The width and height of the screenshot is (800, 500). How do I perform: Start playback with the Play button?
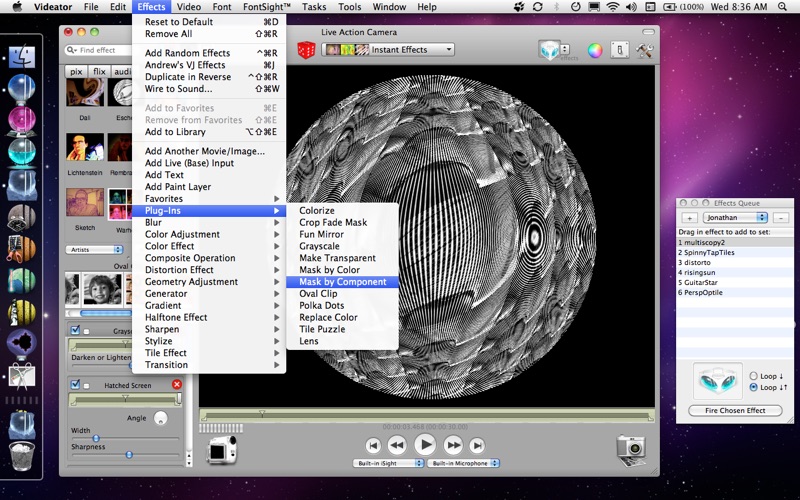[x=425, y=445]
